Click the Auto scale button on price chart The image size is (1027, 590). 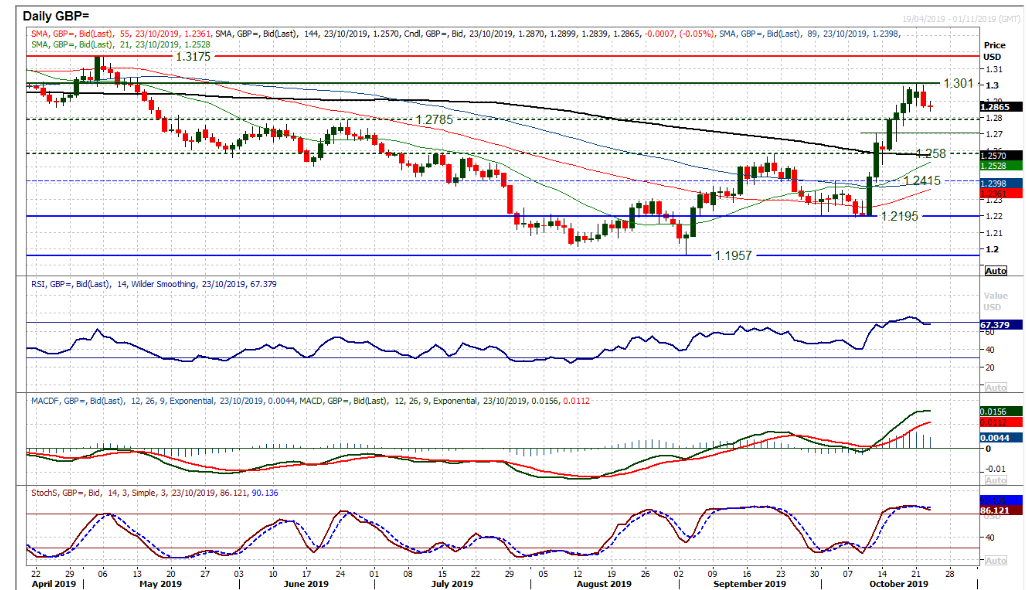point(996,271)
